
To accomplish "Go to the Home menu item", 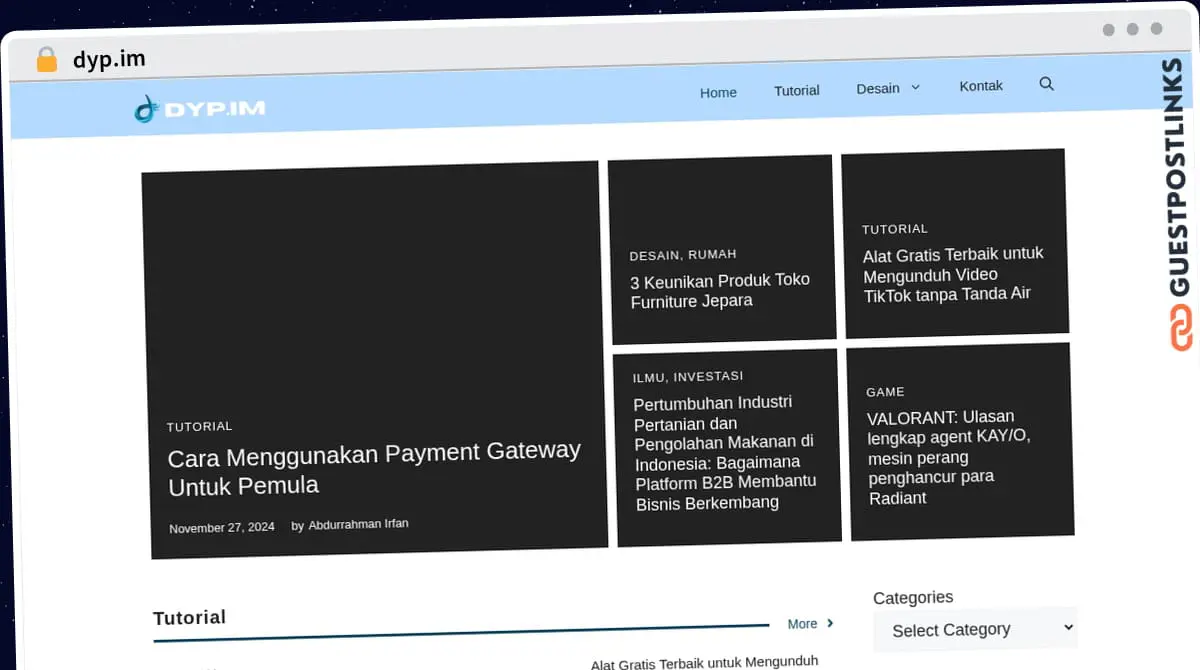I will [x=718, y=92].
